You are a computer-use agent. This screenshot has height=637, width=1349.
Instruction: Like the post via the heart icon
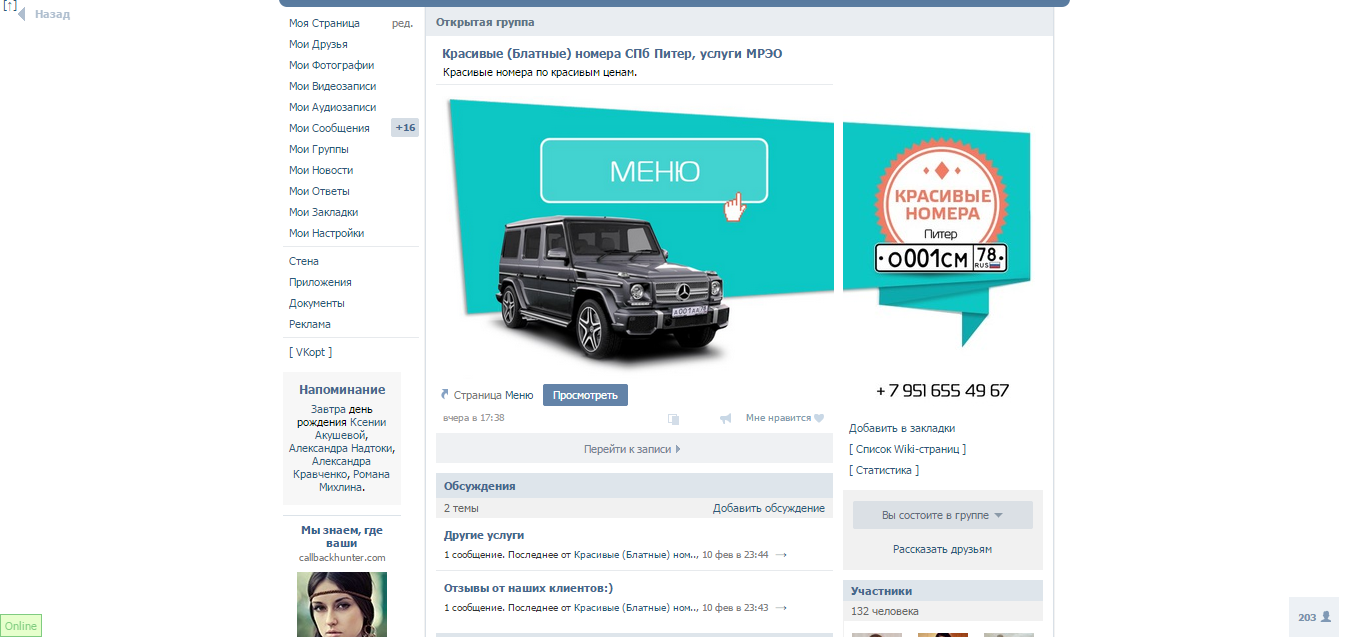click(x=819, y=418)
